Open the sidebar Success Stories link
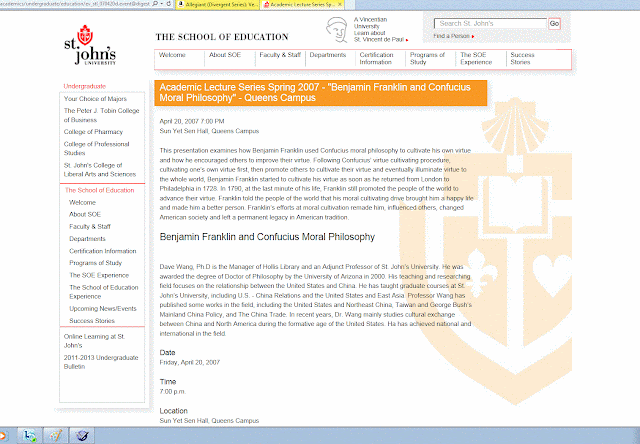The height and width of the screenshot is (444, 640). 92,321
